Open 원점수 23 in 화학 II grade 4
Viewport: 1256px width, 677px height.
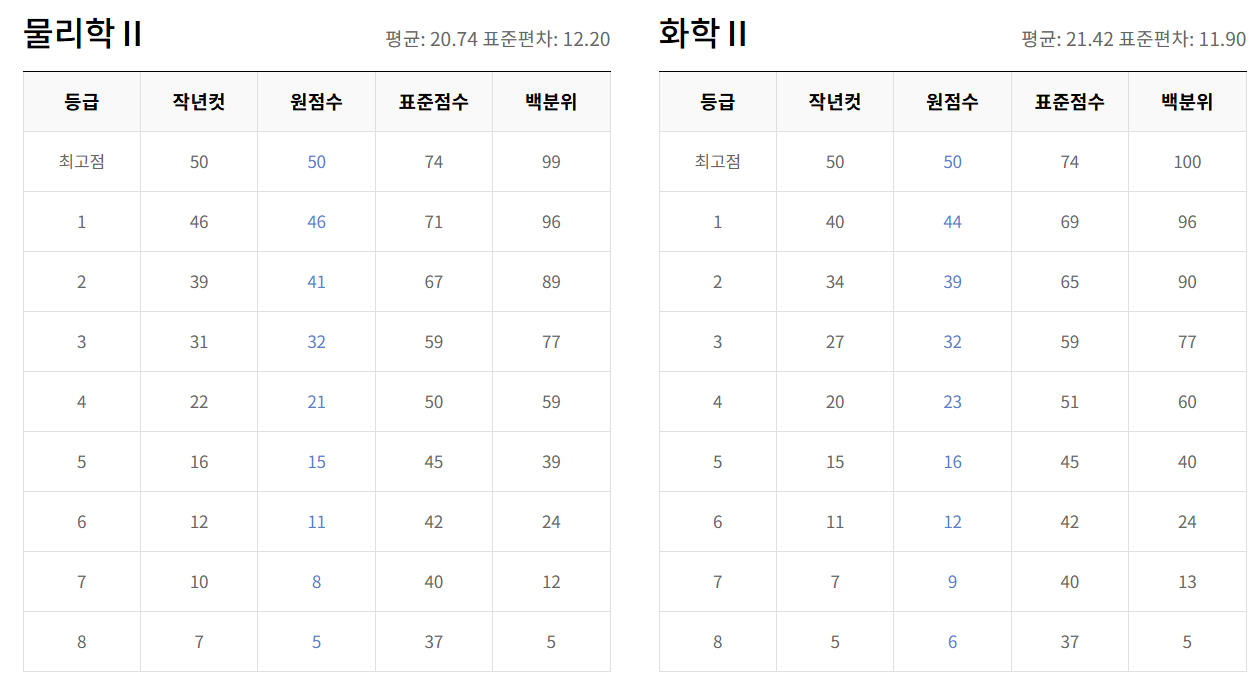[952, 402]
